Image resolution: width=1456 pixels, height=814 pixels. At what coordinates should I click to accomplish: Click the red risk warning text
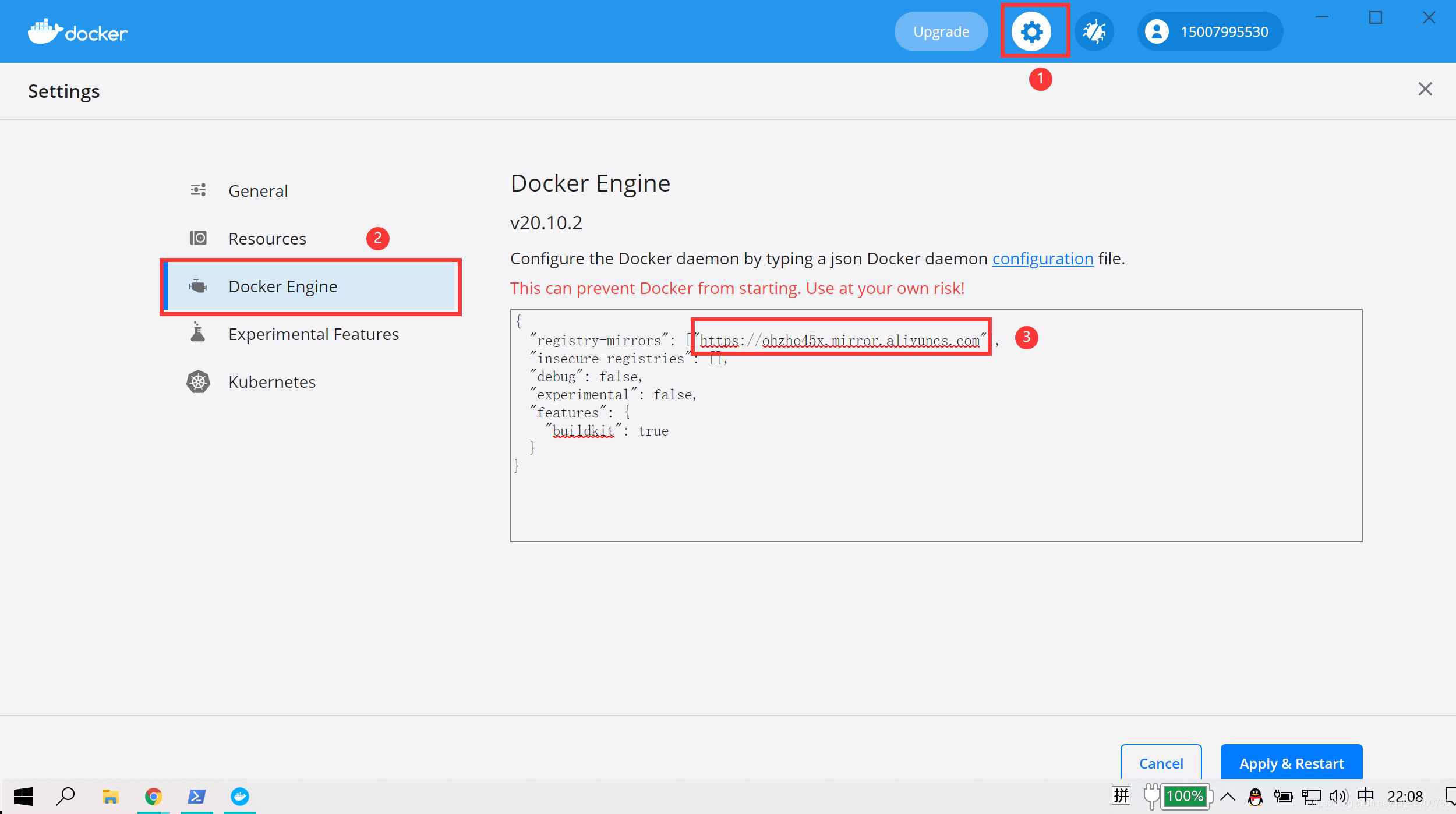click(x=737, y=288)
